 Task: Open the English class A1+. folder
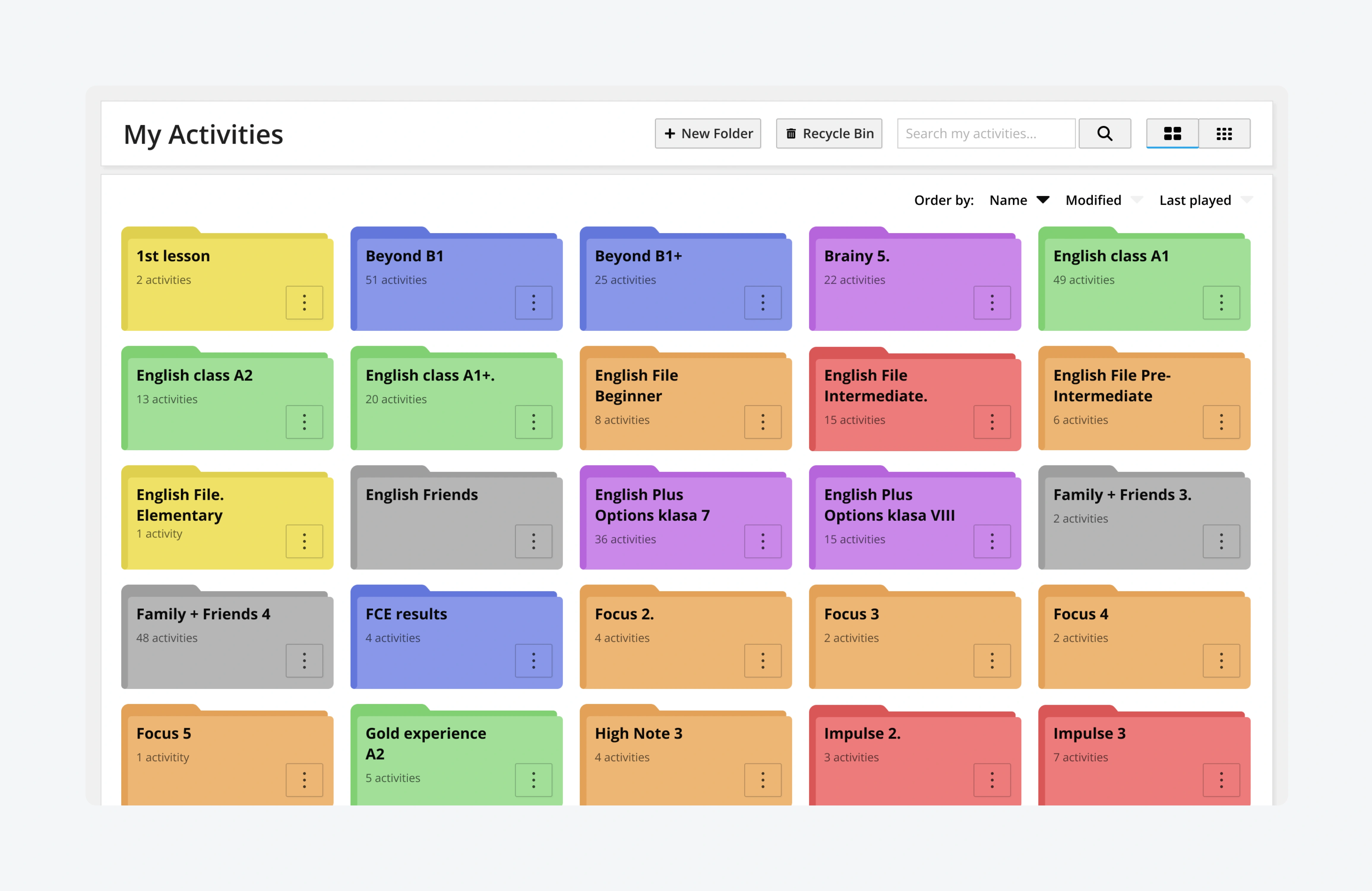[x=456, y=399]
